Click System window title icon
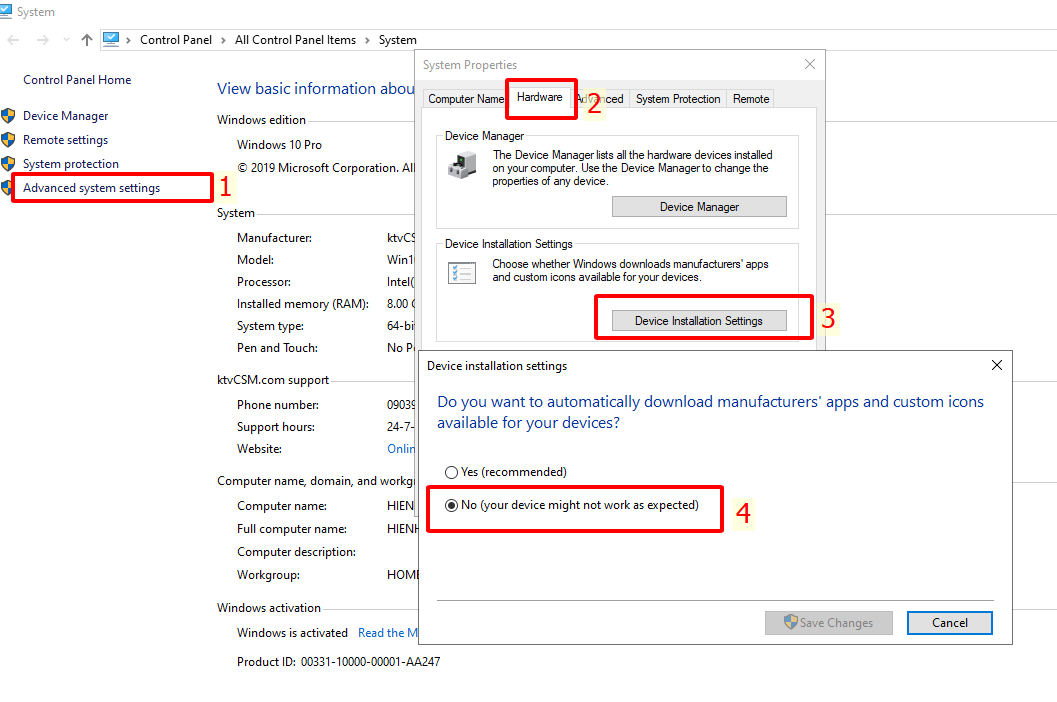Image resolution: width=1057 pixels, height=702 pixels. 6,11
